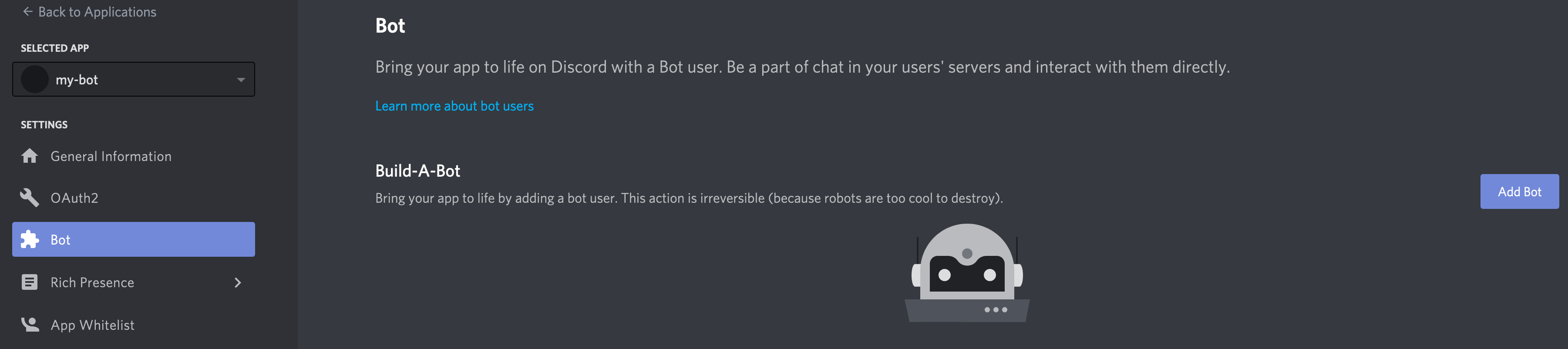Expand the Rich Presence chevron
The image size is (1568, 349).
point(238,283)
